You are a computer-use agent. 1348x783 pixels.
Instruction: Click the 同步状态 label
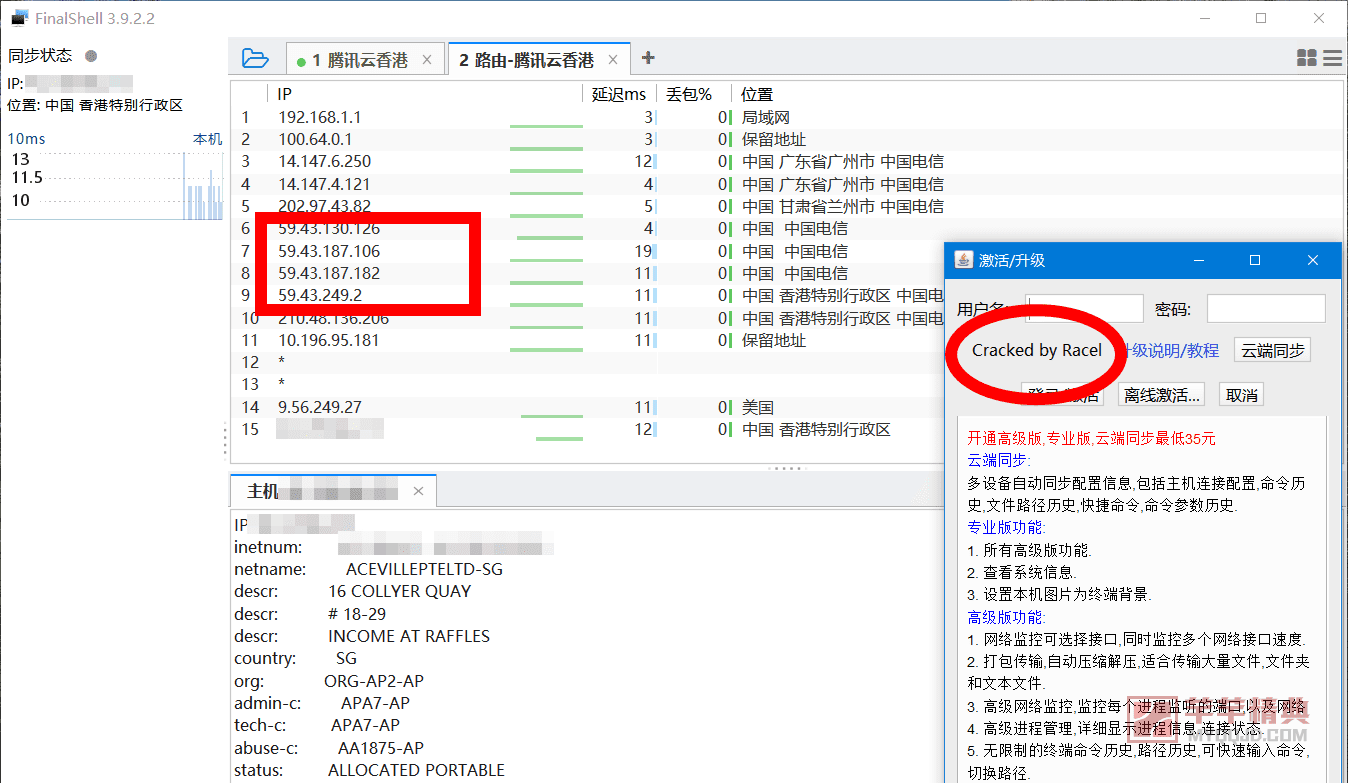(x=40, y=56)
